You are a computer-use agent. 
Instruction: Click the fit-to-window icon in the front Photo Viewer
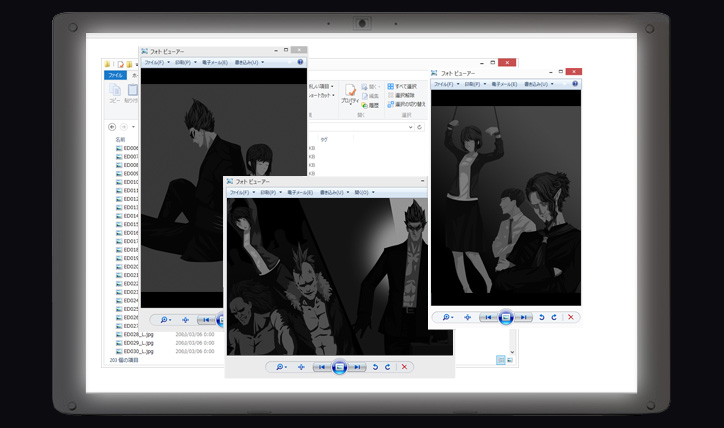pos(301,367)
